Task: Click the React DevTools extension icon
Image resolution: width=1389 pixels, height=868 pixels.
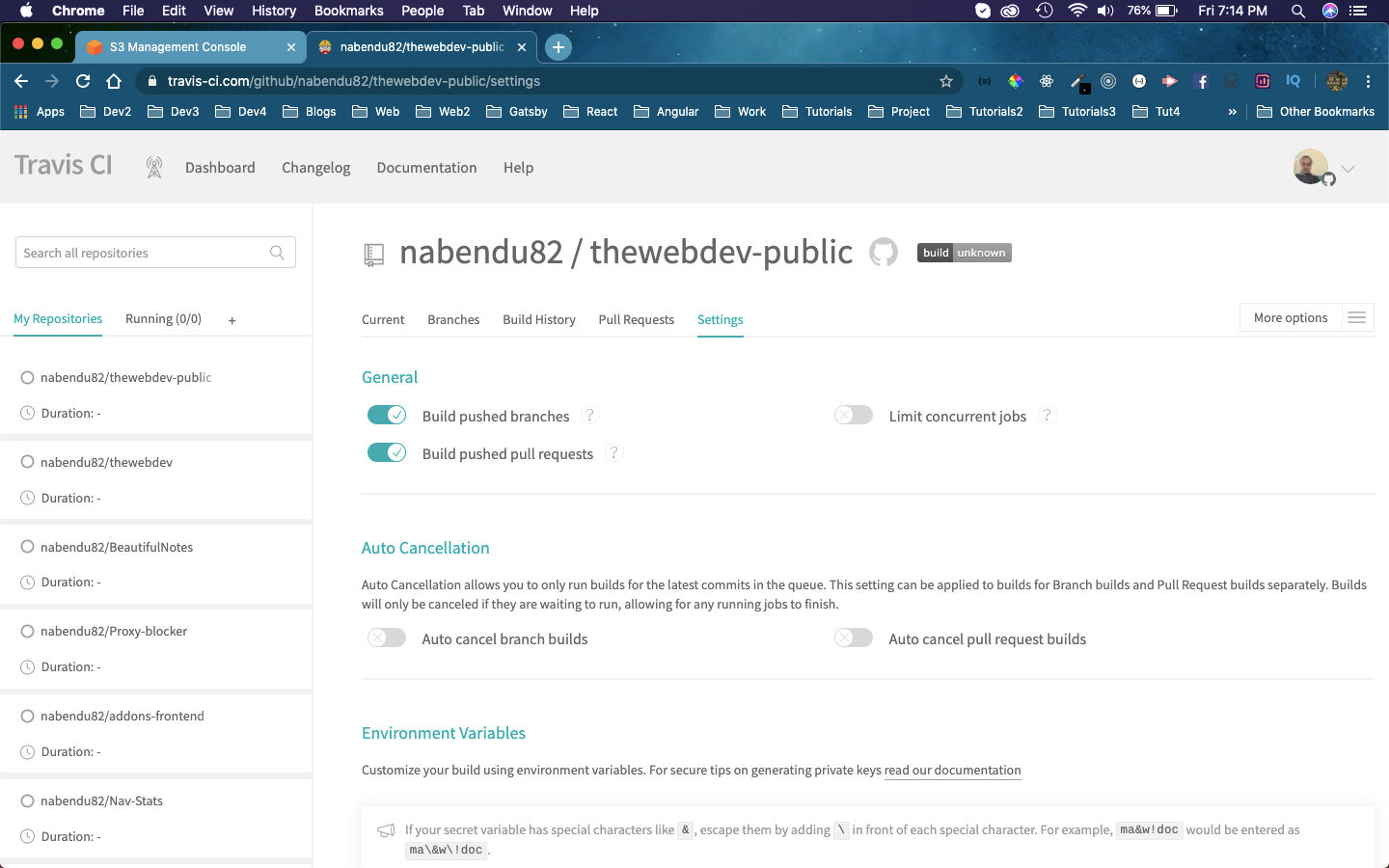Action: tap(1047, 81)
